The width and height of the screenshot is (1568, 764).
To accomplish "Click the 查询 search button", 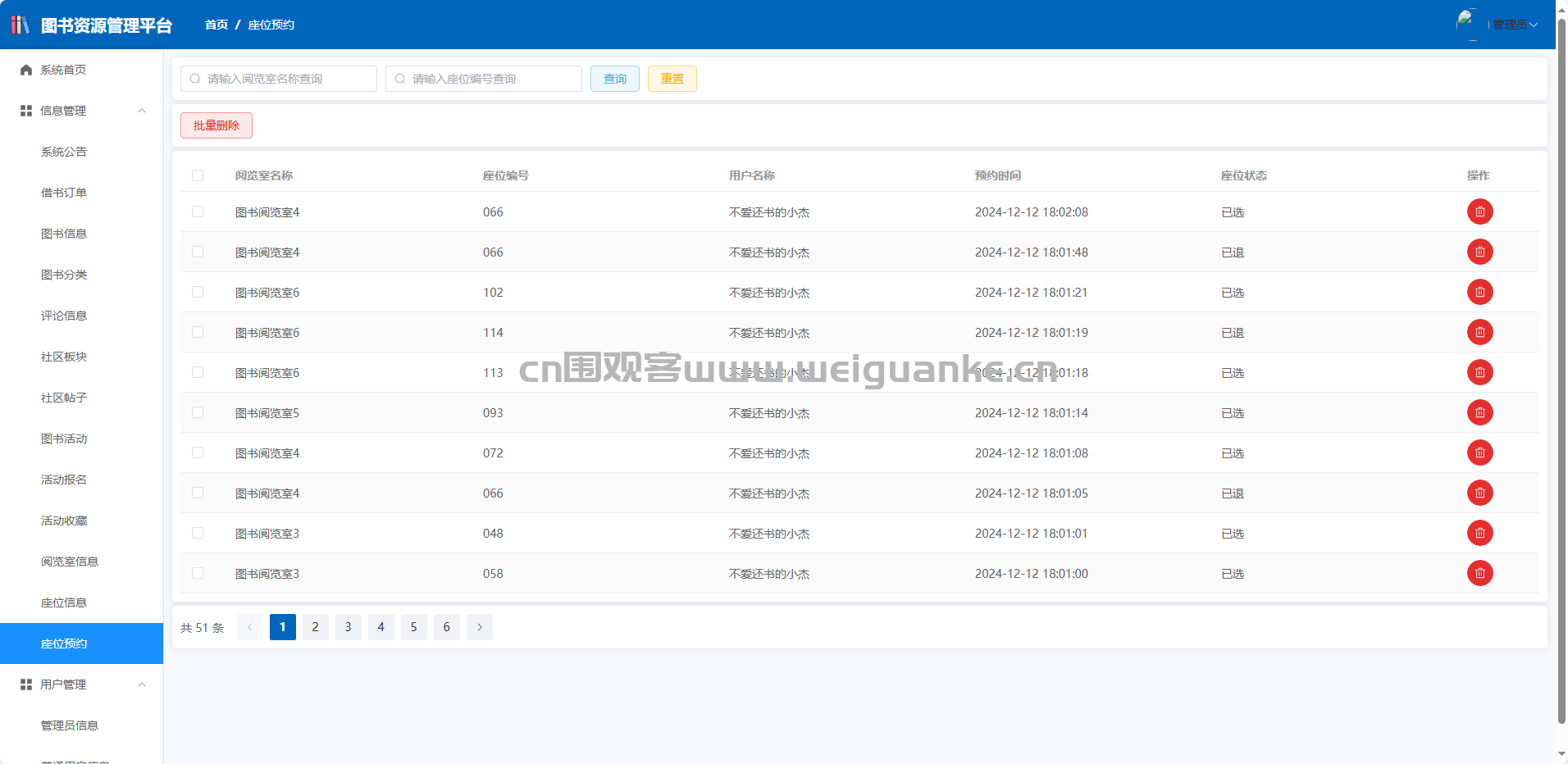I will [x=615, y=79].
